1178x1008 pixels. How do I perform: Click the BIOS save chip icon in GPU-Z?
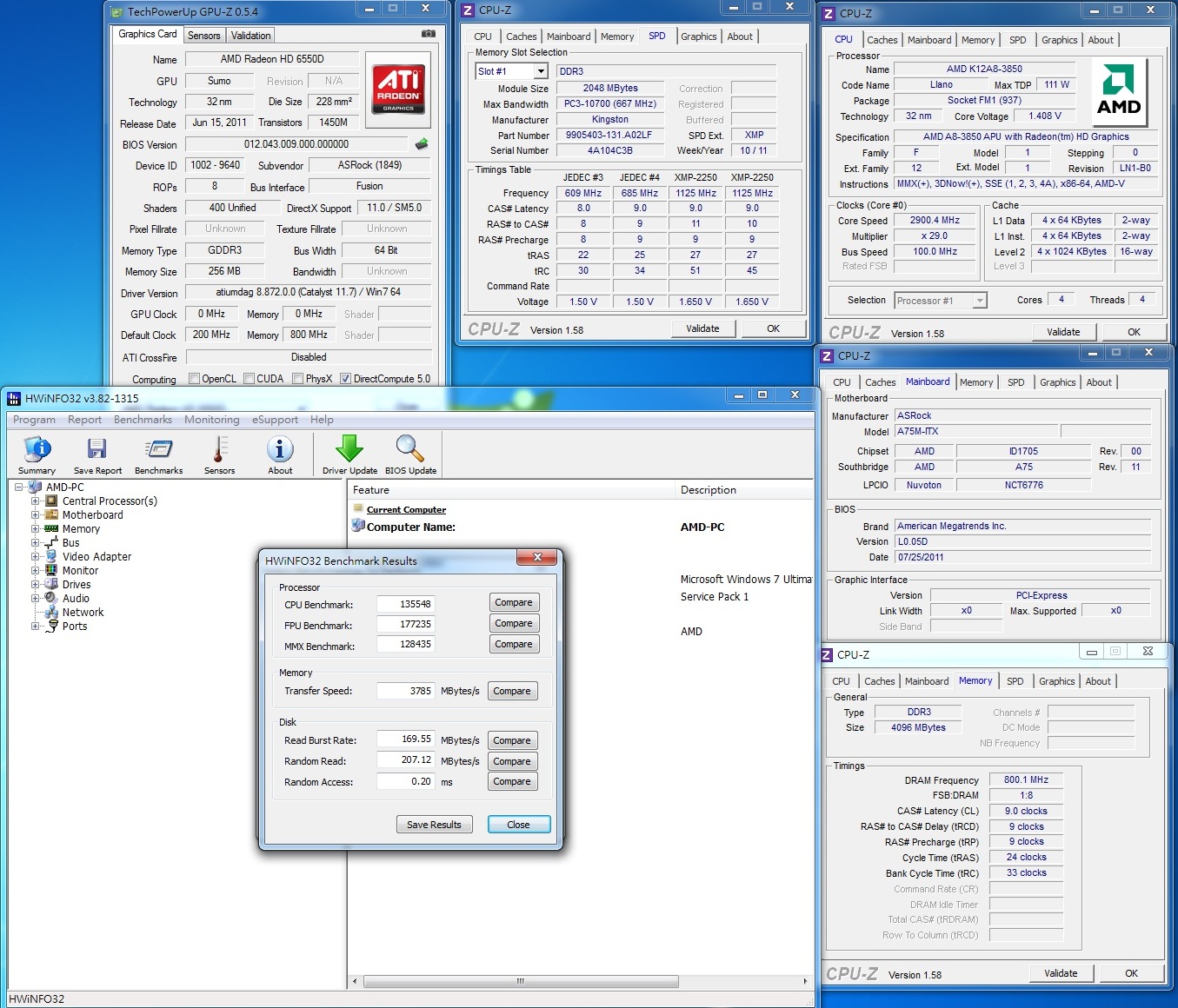(422, 144)
